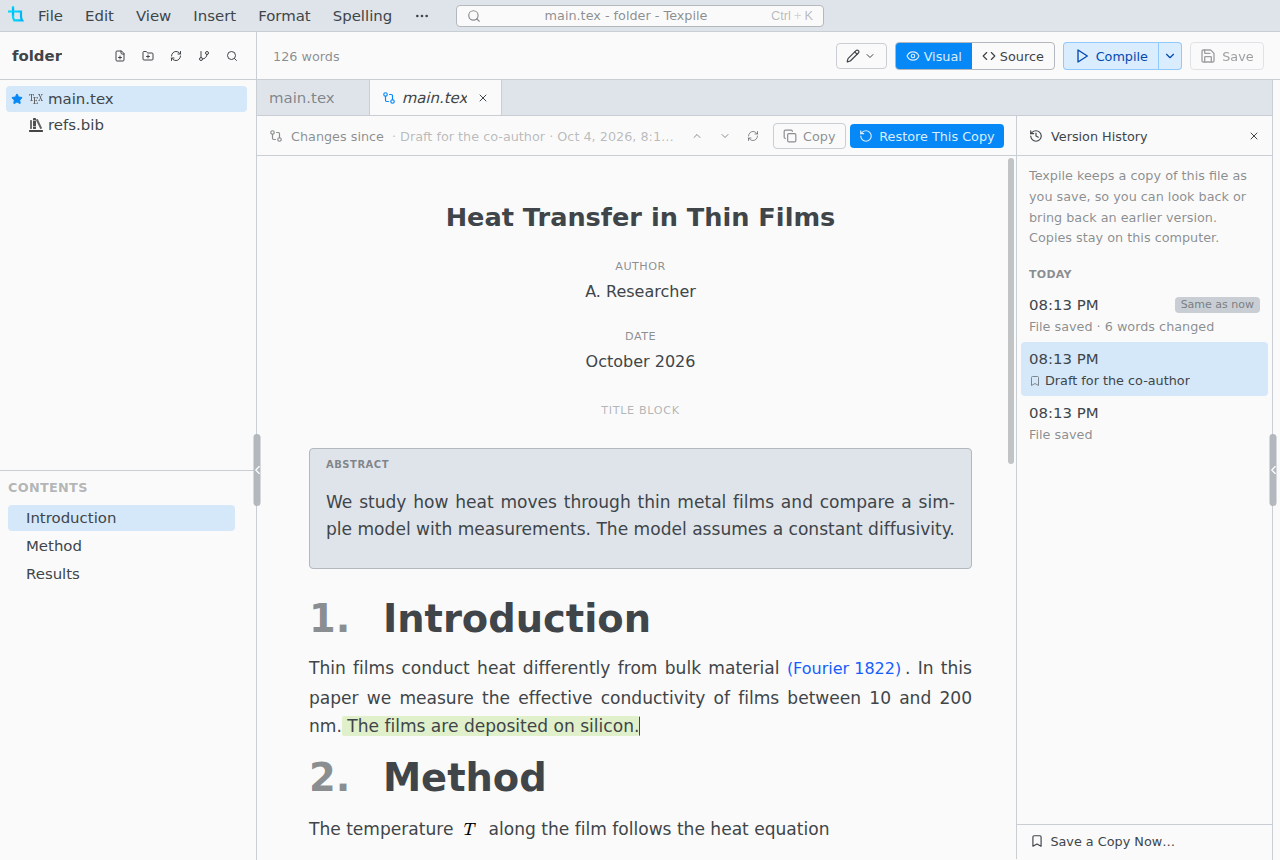Viewport: 1280px width, 860px height.
Task: Open the Fourier 1822 citation
Action: coord(845,668)
